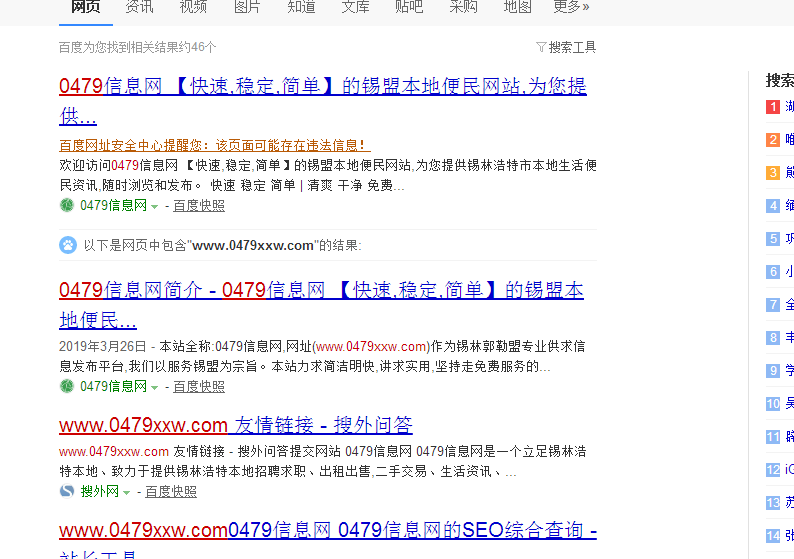Click hot search rank 2 badge

pos(773,140)
